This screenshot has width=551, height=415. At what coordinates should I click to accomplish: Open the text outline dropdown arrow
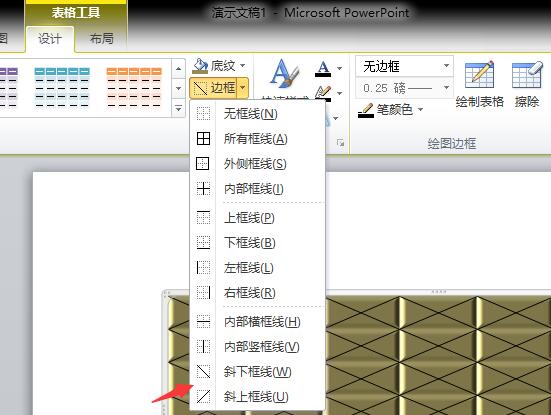point(339,93)
